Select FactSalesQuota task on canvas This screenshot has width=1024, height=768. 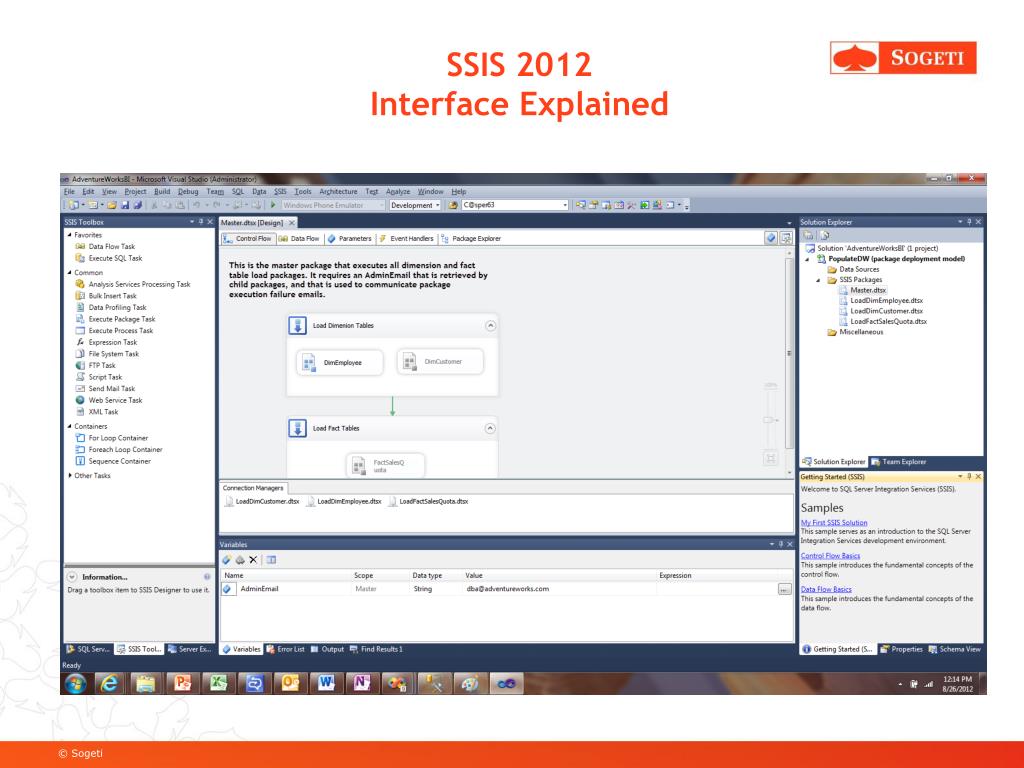[x=385, y=465]
